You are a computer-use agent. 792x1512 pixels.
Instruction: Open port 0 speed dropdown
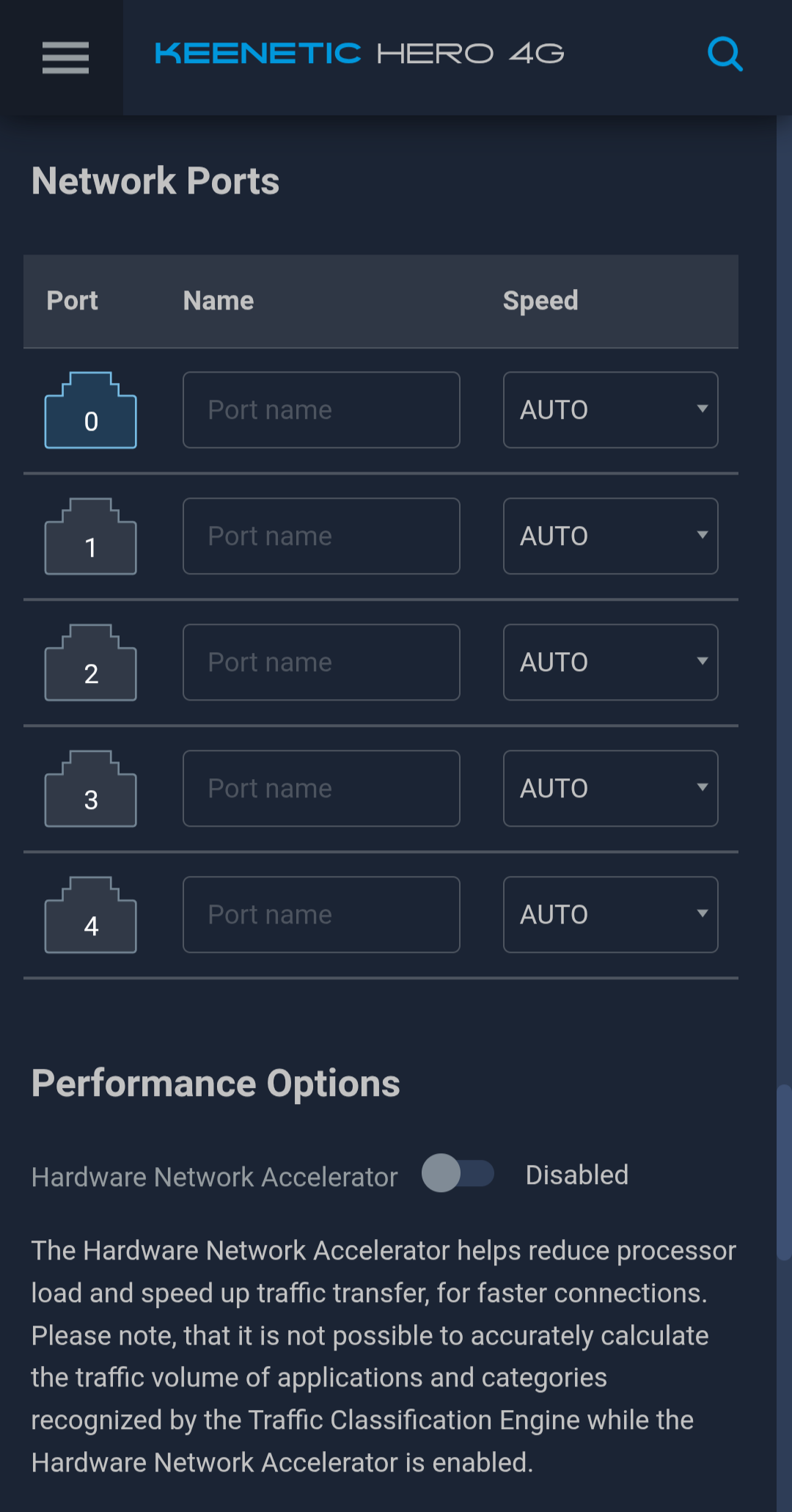610,410
